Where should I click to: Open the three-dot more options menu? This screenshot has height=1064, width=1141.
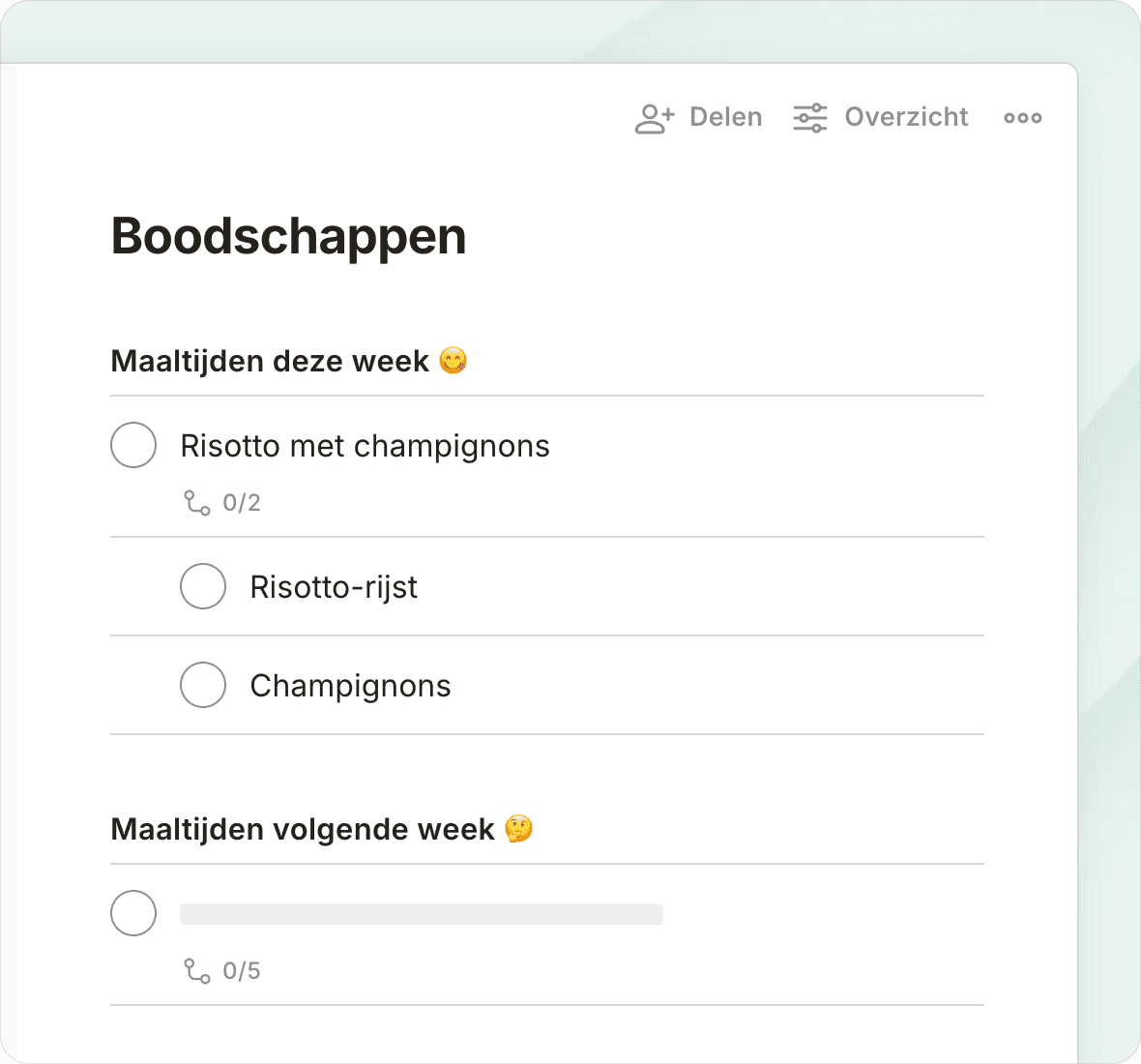pyautogui.click(x=1022, y=118)
